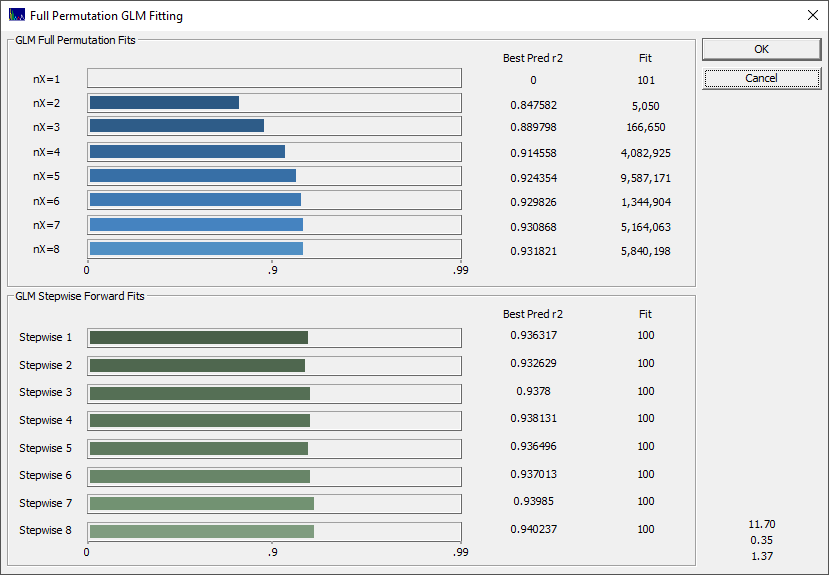Click the r2 value 0.930868
This screenshot has height=575, width=829.
pos(533,227)
